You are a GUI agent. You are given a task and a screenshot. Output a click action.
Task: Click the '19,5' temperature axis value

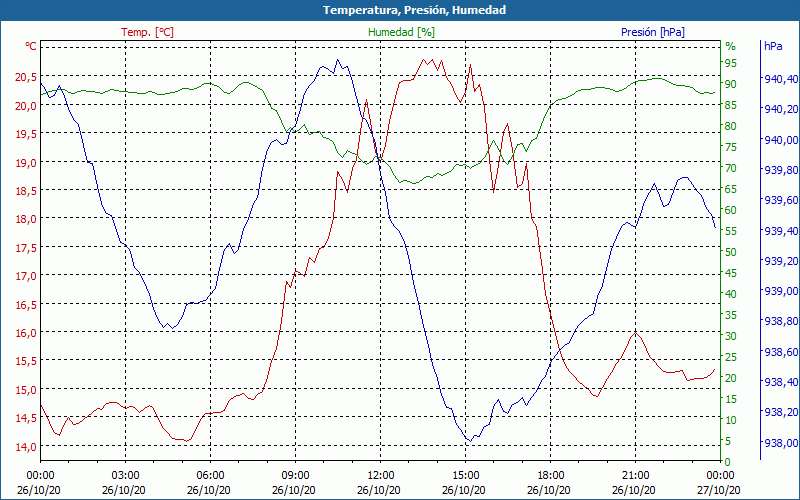[x=26, y=134]
